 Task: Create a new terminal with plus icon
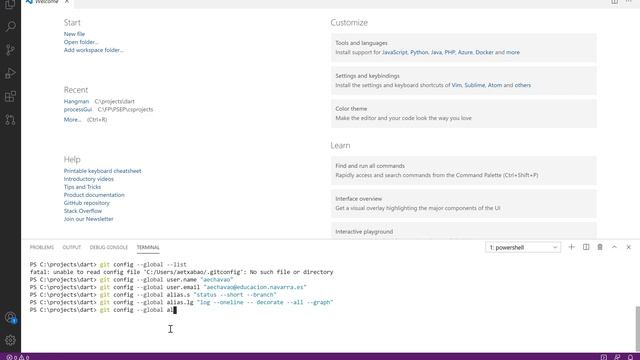pyautogui.click(x=571, y=247)
